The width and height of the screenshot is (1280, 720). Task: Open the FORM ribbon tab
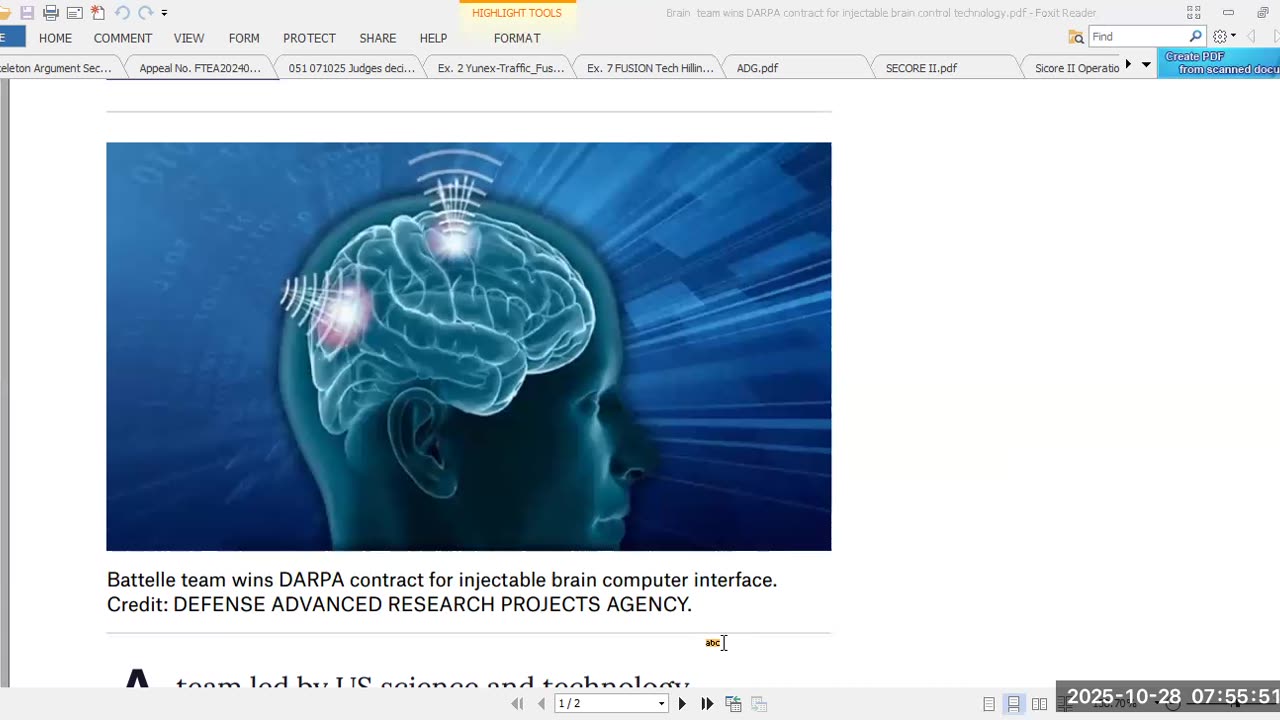[x=244, y=38]
